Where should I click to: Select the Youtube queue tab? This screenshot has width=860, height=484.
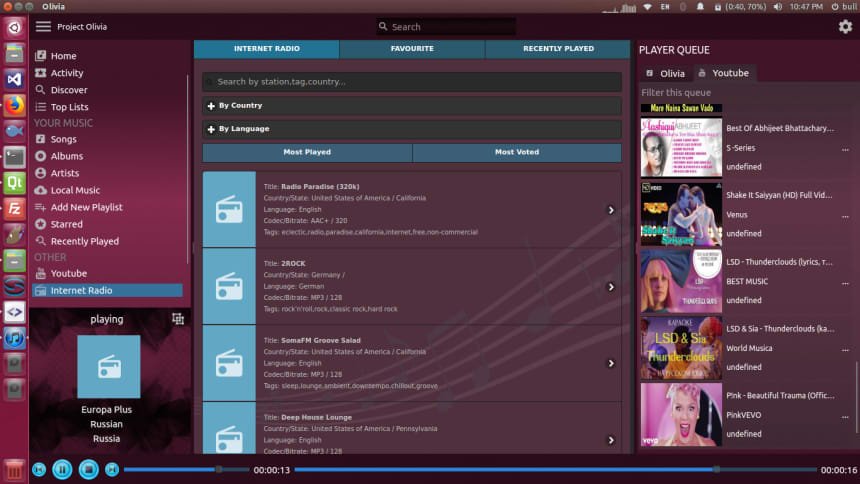[725, 73]
